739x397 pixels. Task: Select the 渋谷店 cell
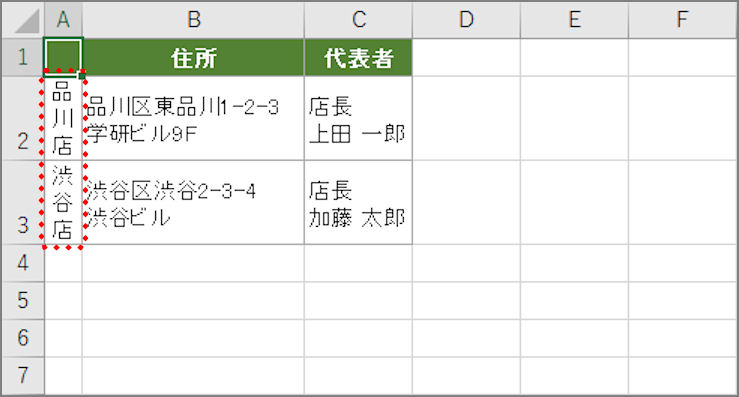click(63, 202)
